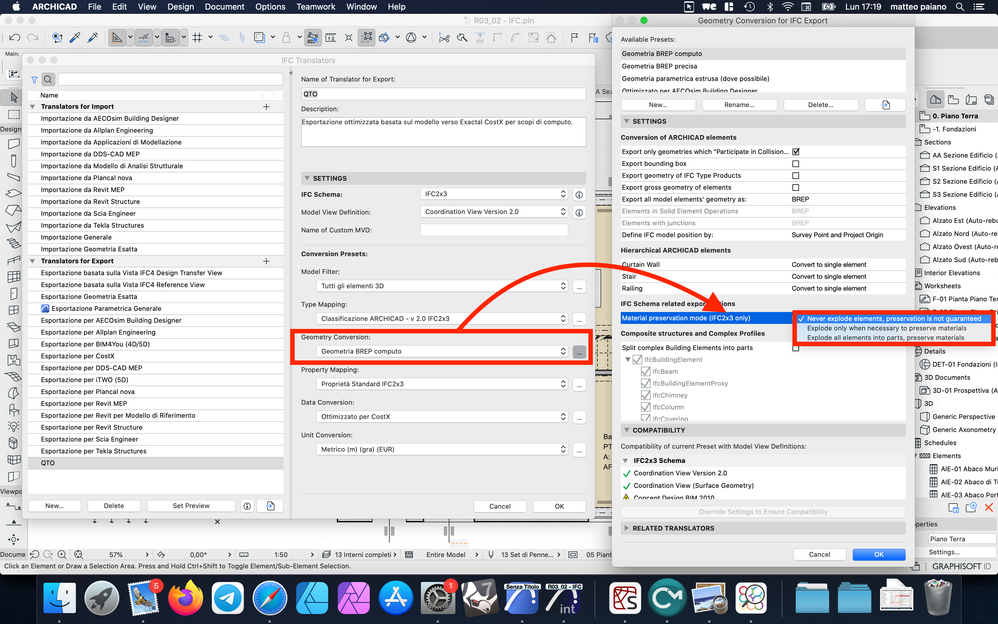Screen dimensions: 998x624
Task: Click the filter funnel icon in translators list
Action: [x=34, y=80]
